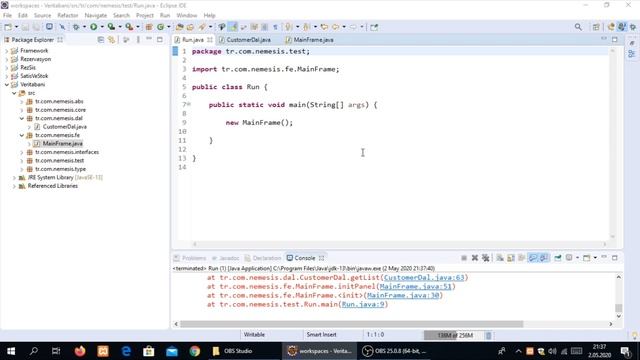
Task: Open the MainFrame.java:30 stack trace link
Action: point(403,296)
